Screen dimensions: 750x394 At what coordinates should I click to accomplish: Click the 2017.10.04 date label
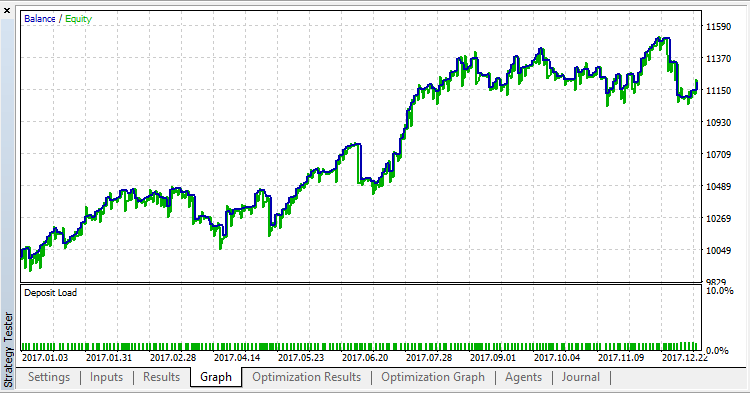[557, 358]
